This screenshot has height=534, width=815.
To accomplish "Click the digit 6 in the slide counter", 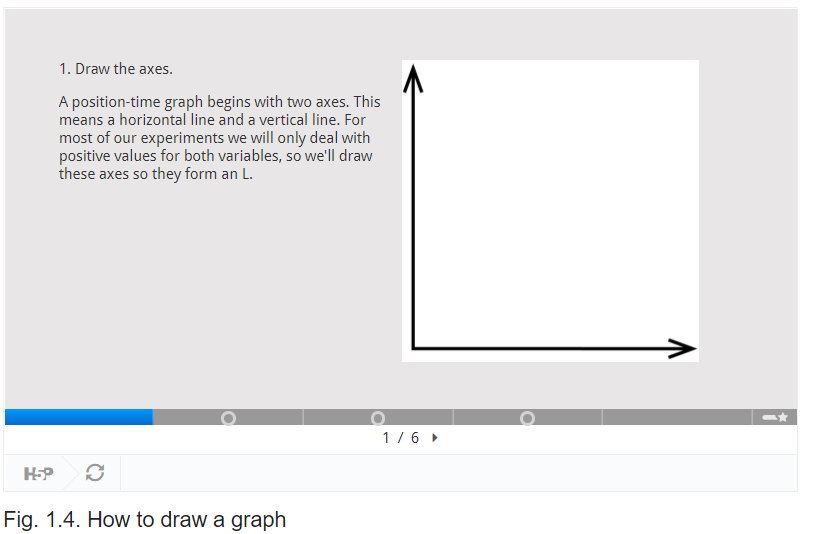I will tap(415, 438).
